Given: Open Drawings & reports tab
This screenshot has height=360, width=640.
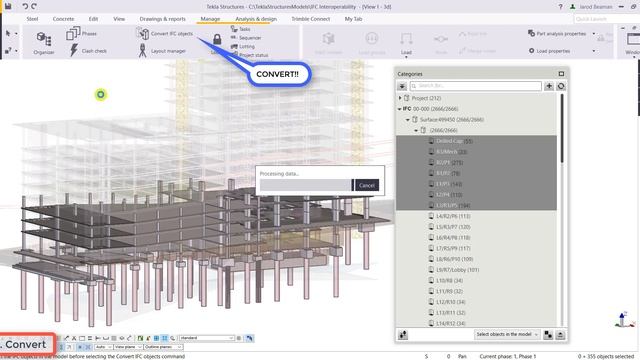Looking at the screenshot, I should pyautogui.click(x=162, y=19).
